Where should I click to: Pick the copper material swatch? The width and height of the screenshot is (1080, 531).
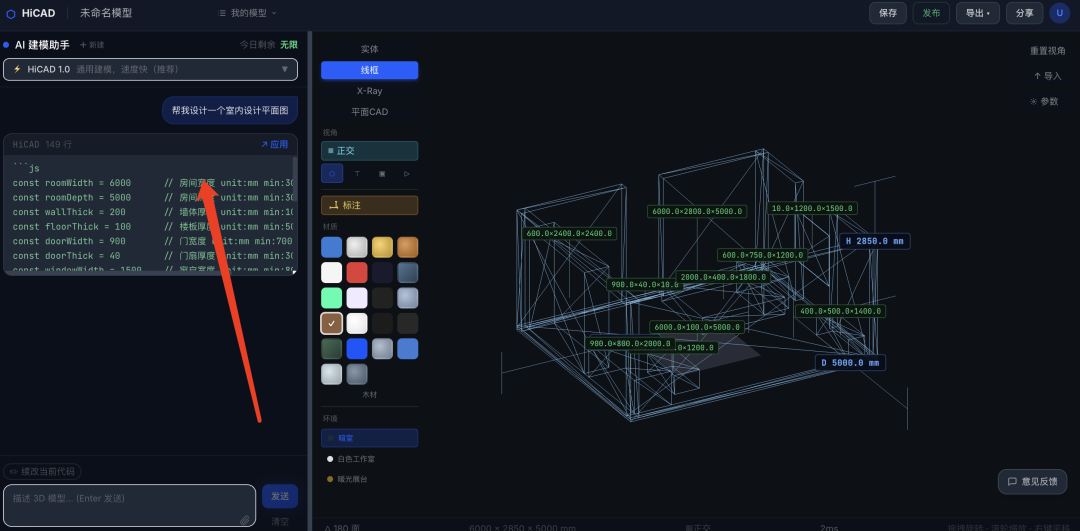pos(407,247)
